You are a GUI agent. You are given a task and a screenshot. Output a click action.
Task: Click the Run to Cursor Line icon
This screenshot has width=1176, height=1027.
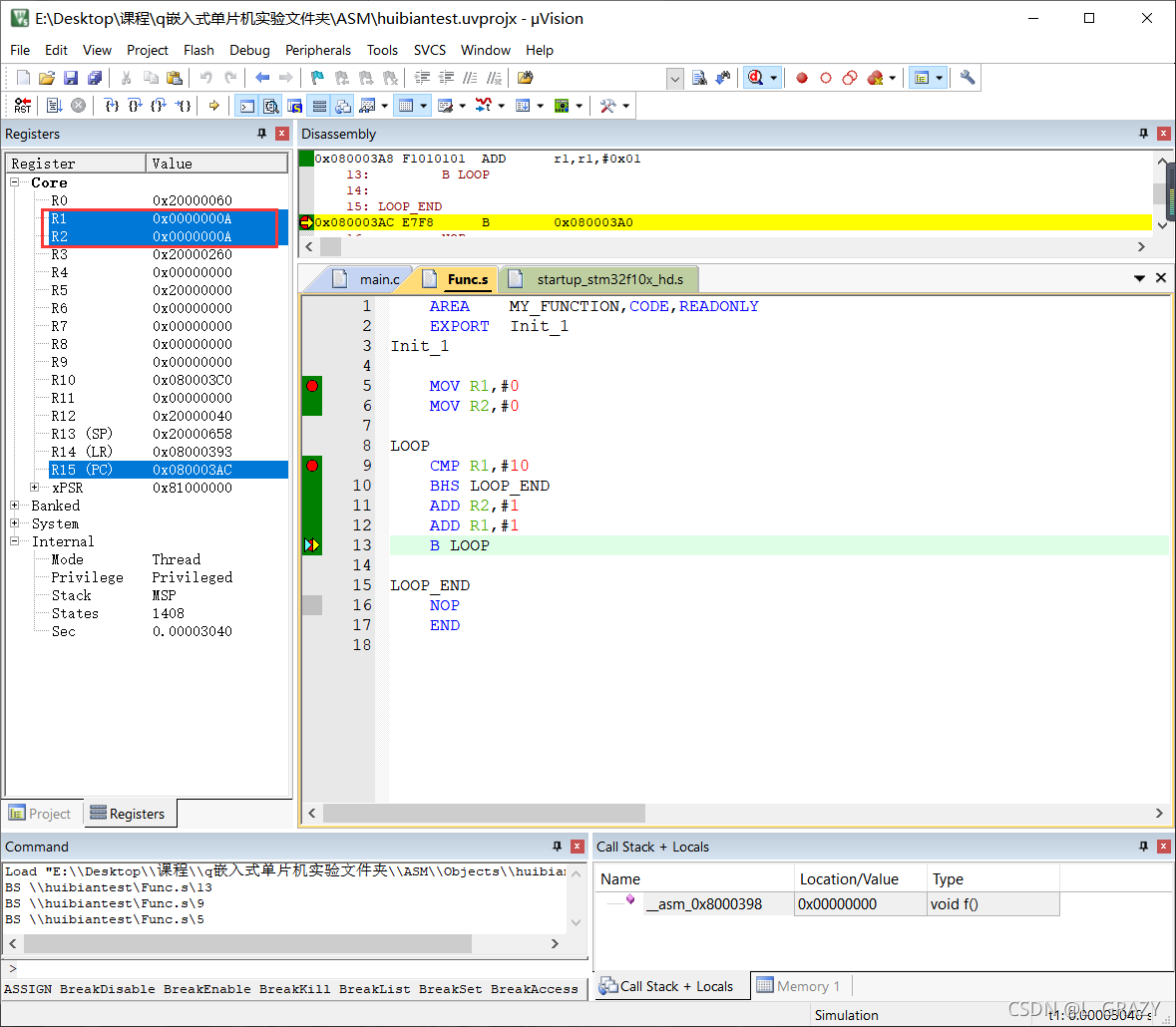pos(183,106)
